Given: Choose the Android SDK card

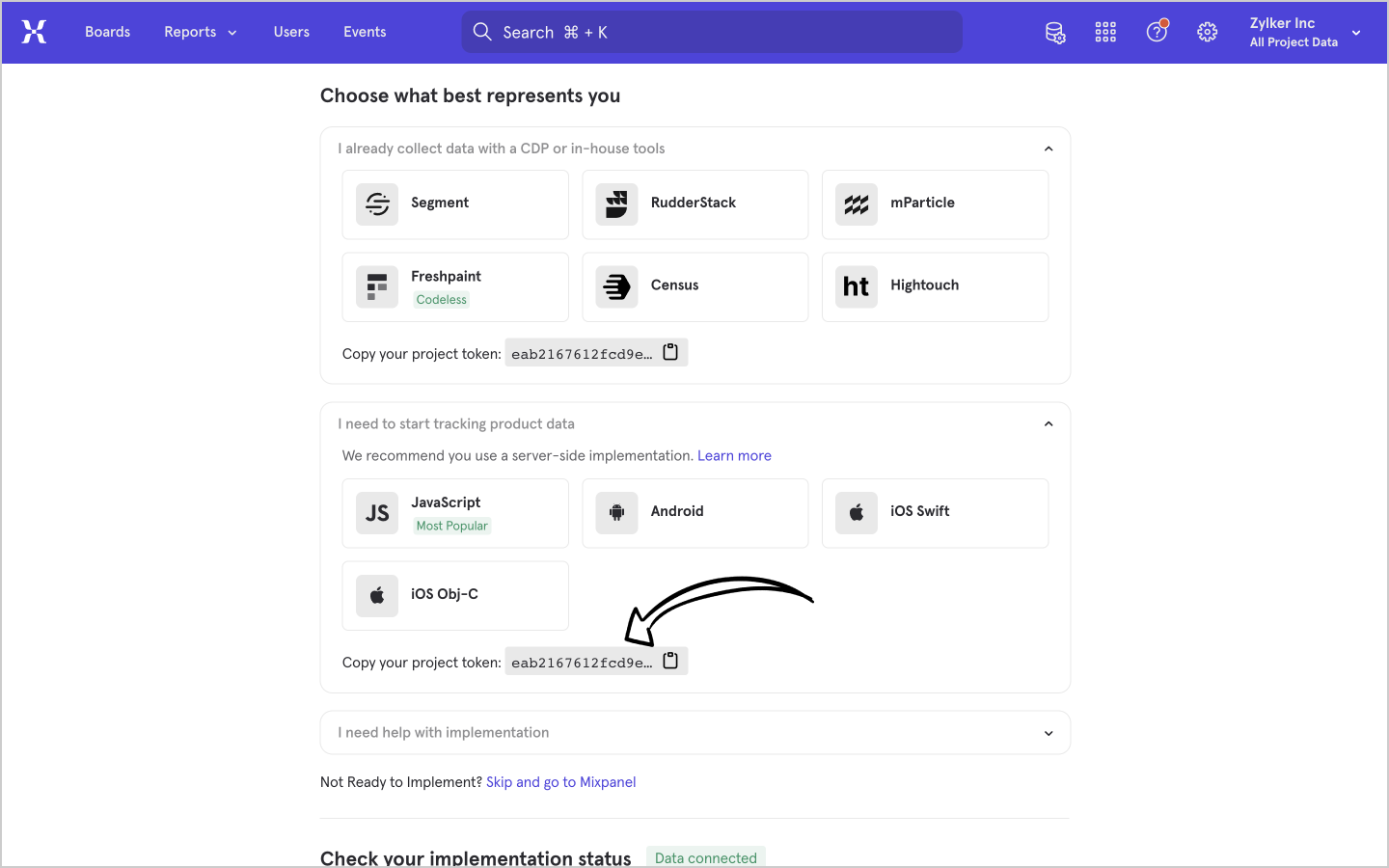Looking at the screenshot, I should pos(695,513).
